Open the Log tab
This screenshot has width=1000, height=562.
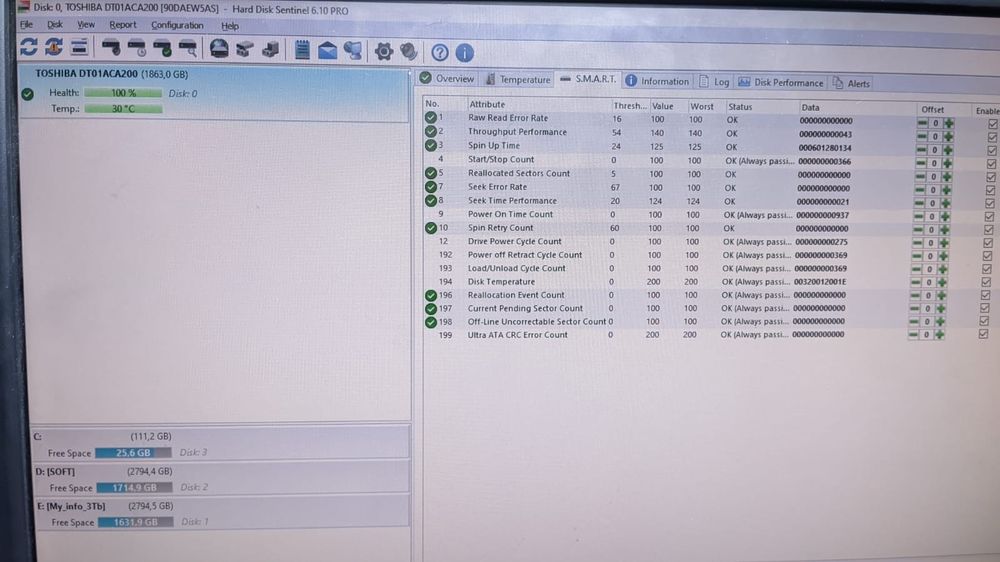pyautogui.click(x=714, y=82)
